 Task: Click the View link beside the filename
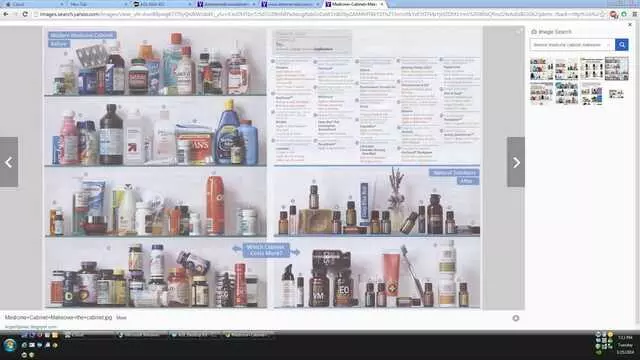point(121,317)
